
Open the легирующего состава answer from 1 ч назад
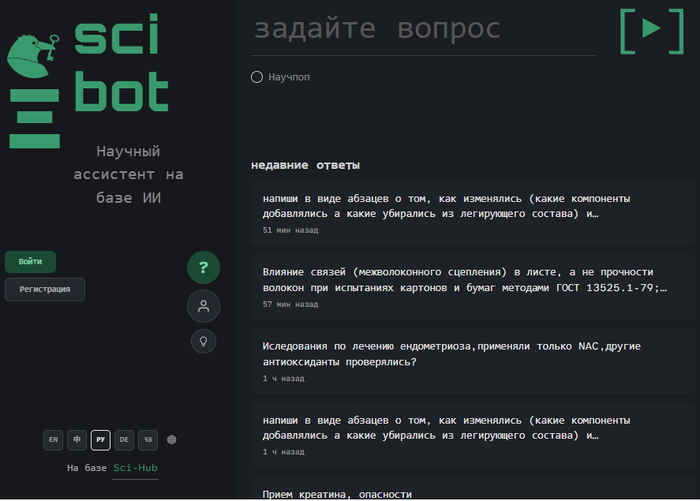point(473,435)
